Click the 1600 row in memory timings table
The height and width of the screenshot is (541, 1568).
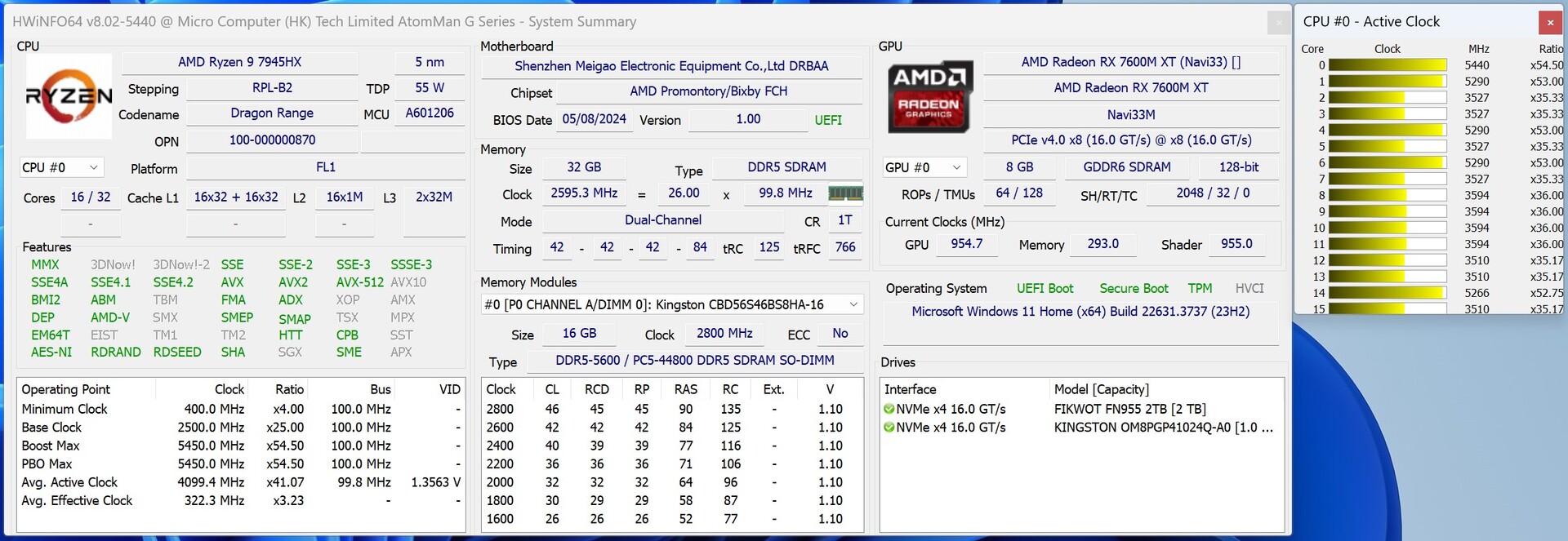(671, 518)
